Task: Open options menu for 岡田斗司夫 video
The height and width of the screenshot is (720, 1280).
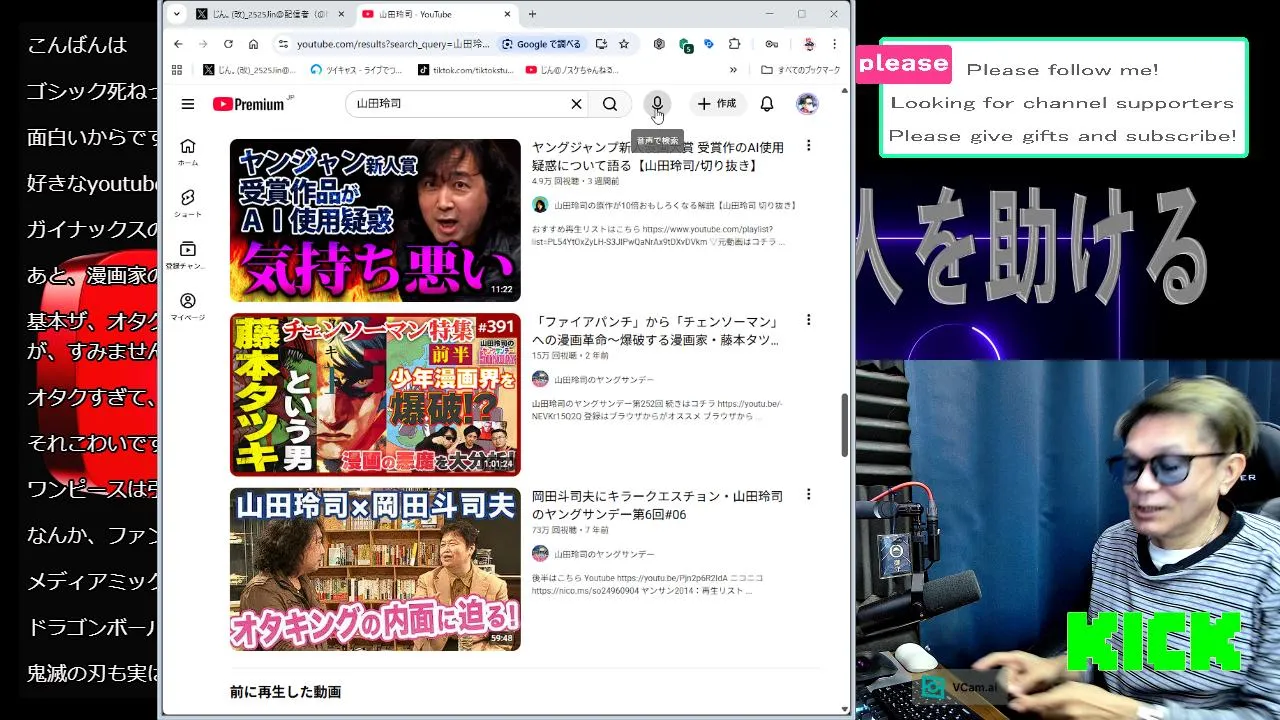Action: (808, 494)
